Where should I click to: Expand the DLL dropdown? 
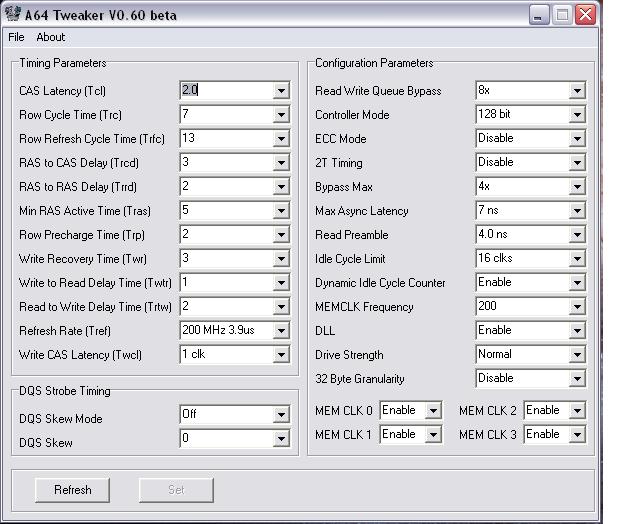click(x=577, y=331)
